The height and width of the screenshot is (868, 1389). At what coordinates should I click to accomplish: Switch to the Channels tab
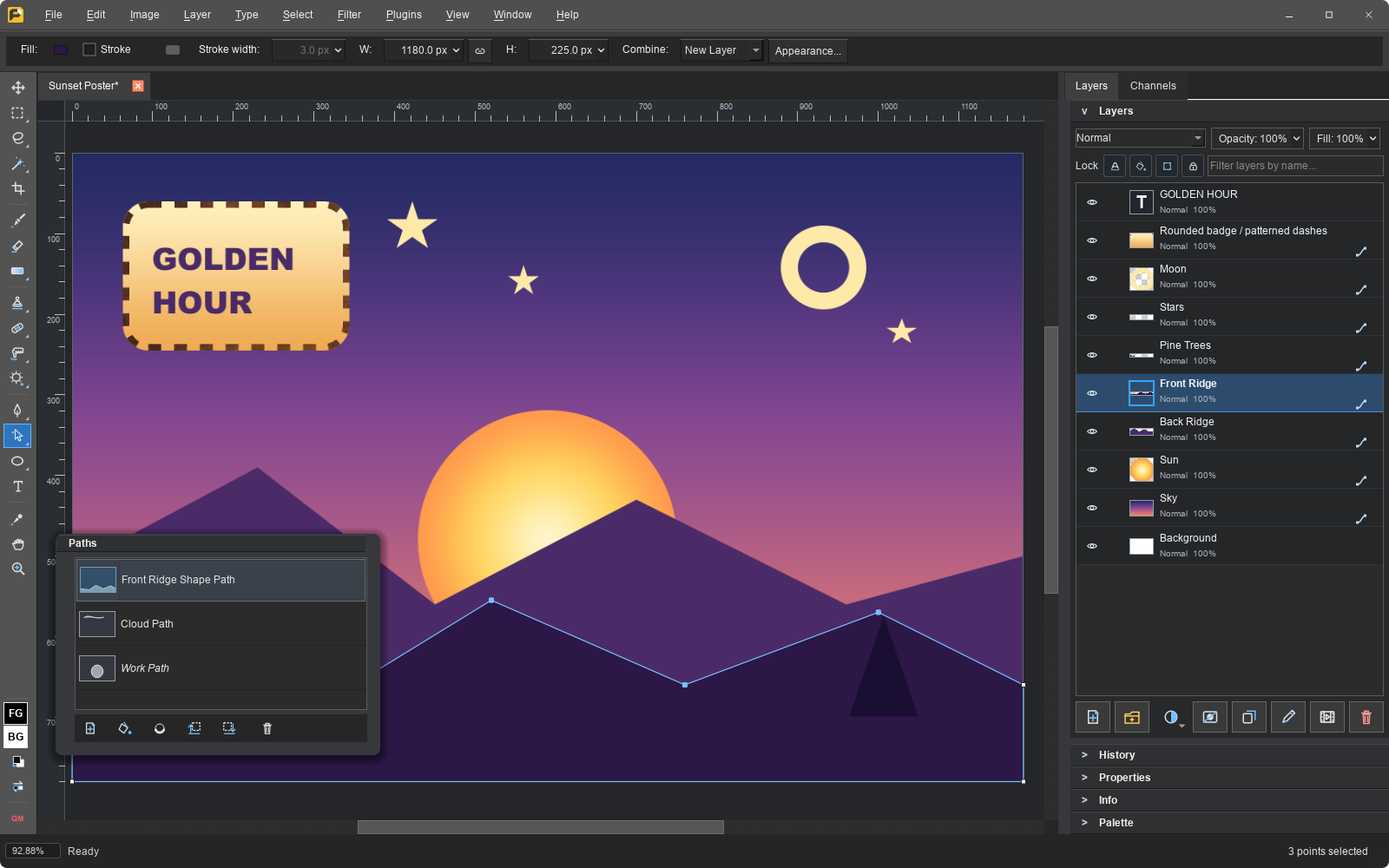tap(1153, 86)
